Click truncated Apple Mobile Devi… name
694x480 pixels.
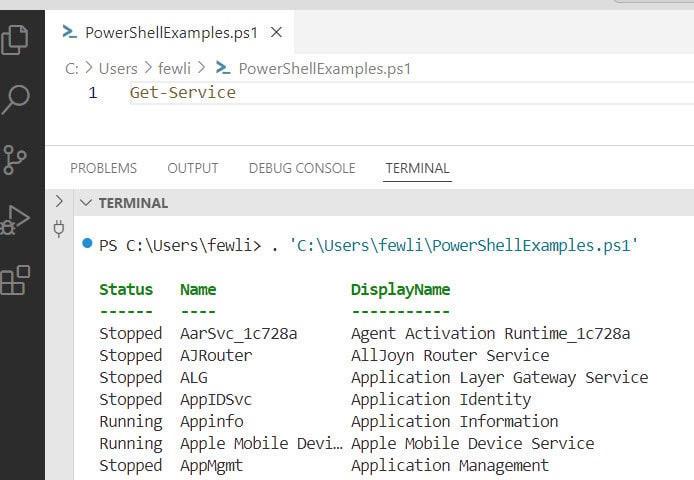261,443
